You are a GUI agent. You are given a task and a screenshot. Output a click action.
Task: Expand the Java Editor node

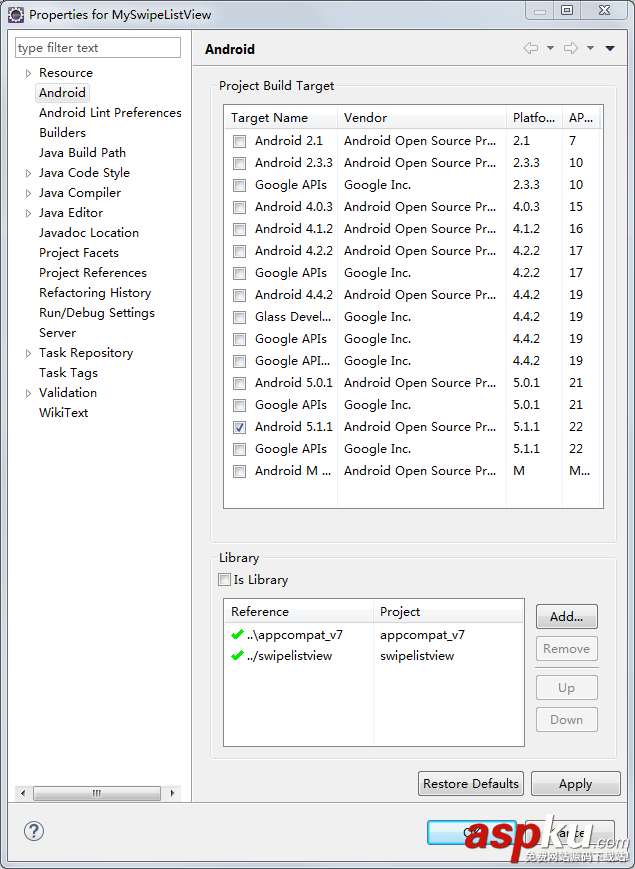coord(28,213)
